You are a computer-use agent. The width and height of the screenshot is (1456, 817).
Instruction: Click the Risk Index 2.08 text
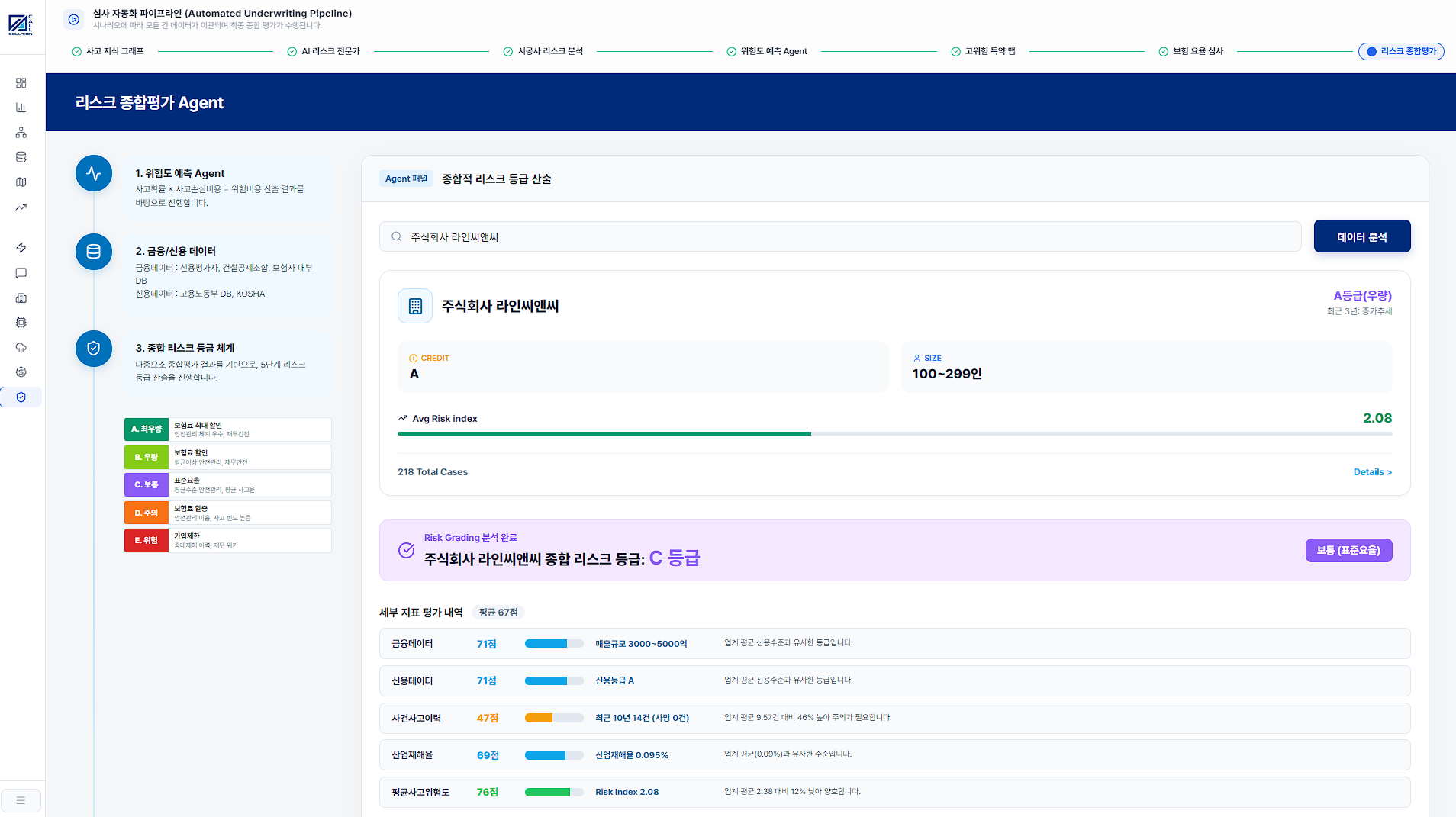click(627, 792)
